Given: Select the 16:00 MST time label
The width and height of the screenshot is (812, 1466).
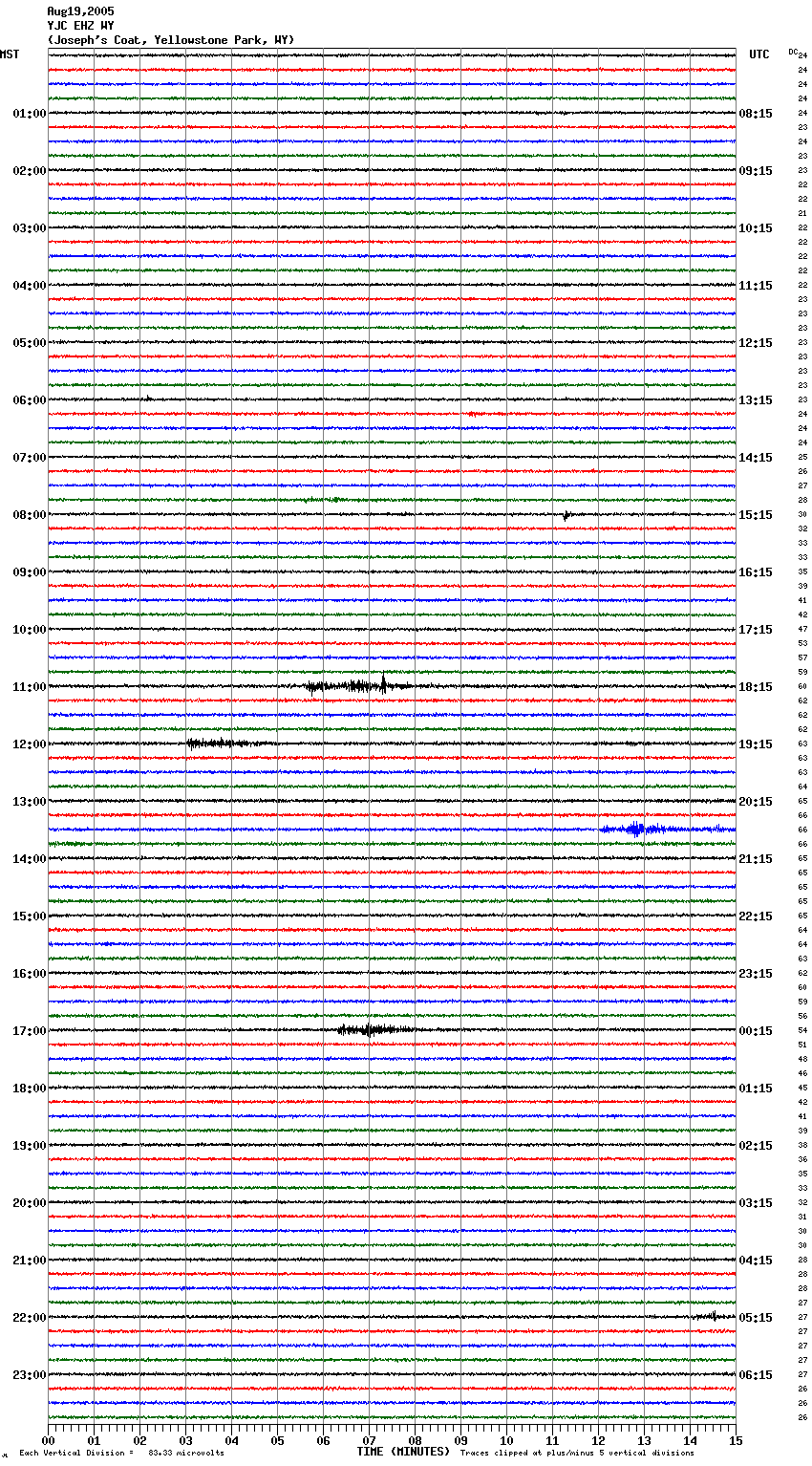Looking at the screenshot, I should (29, 974).
